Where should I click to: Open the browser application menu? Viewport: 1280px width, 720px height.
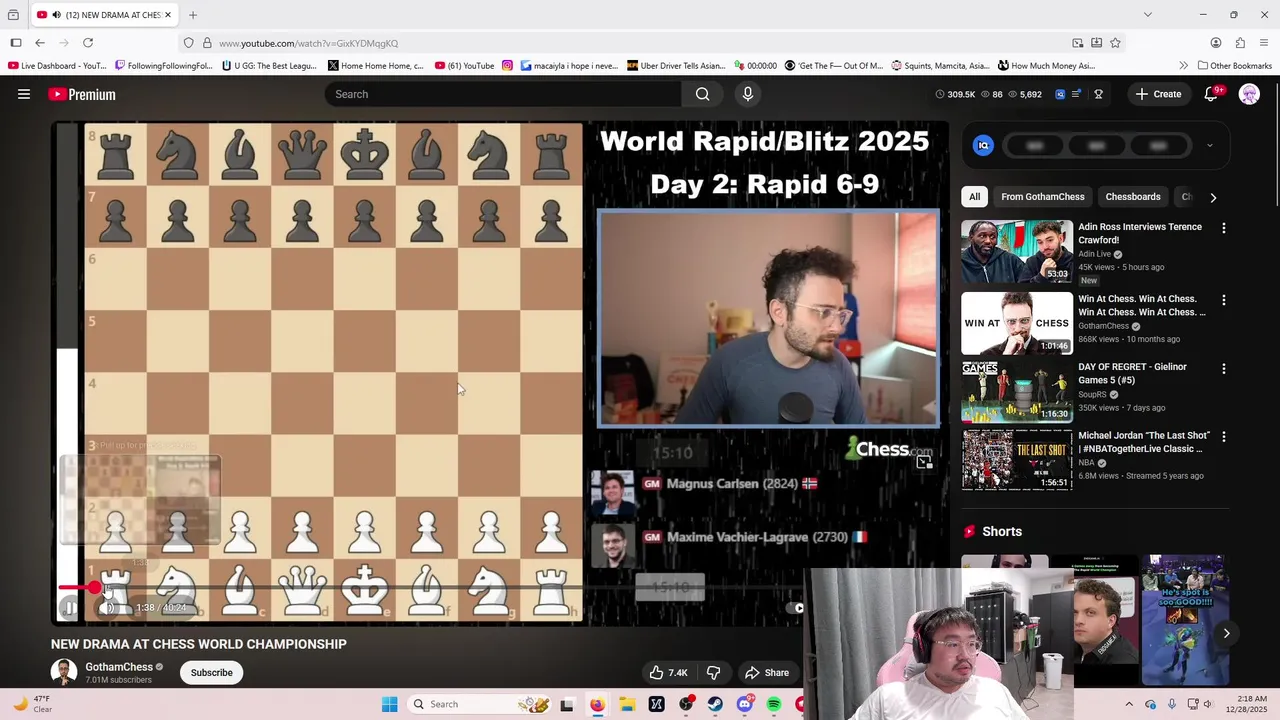click(x=1264, y=43)
